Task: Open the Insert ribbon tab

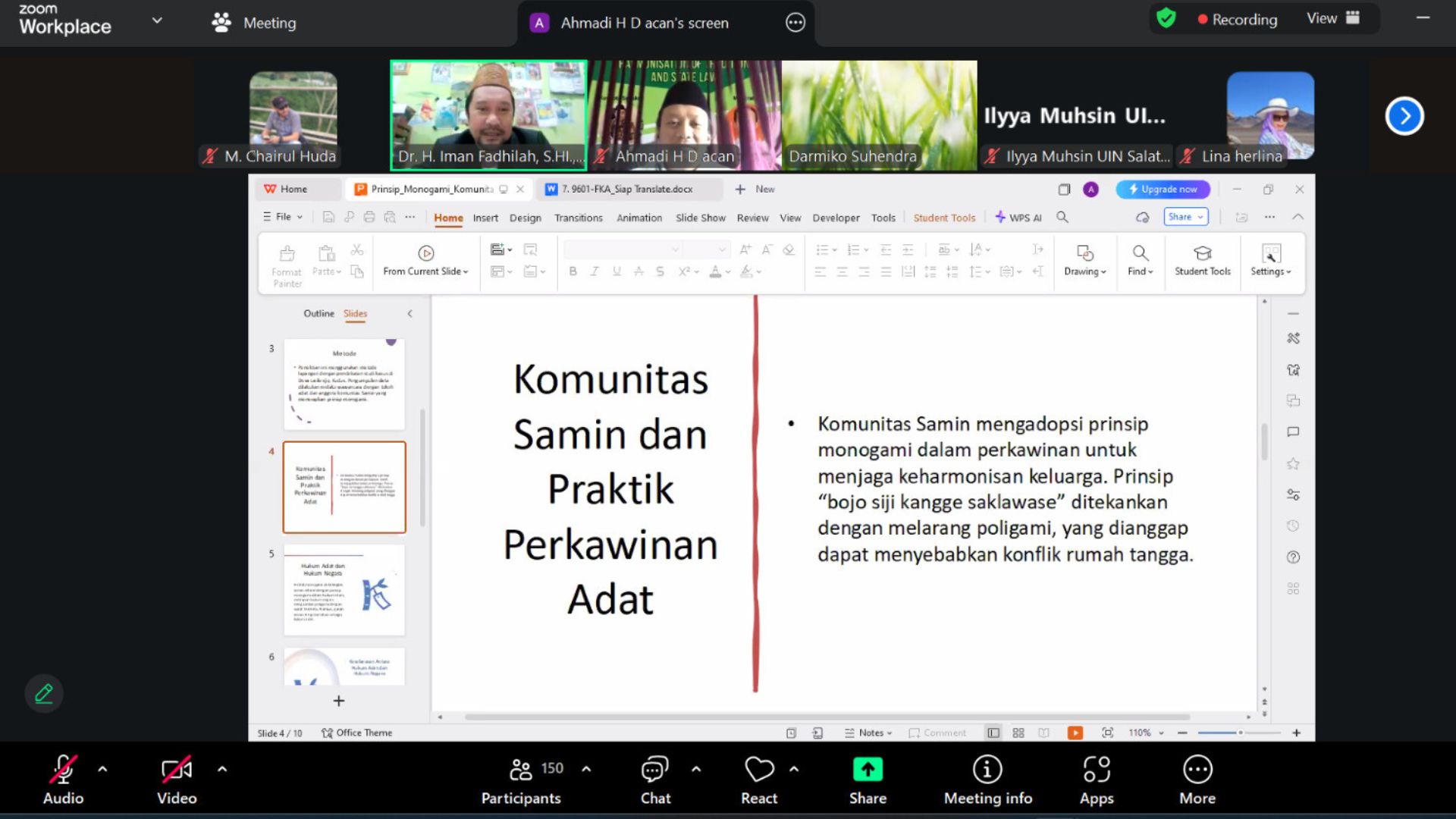Action: 485,218
